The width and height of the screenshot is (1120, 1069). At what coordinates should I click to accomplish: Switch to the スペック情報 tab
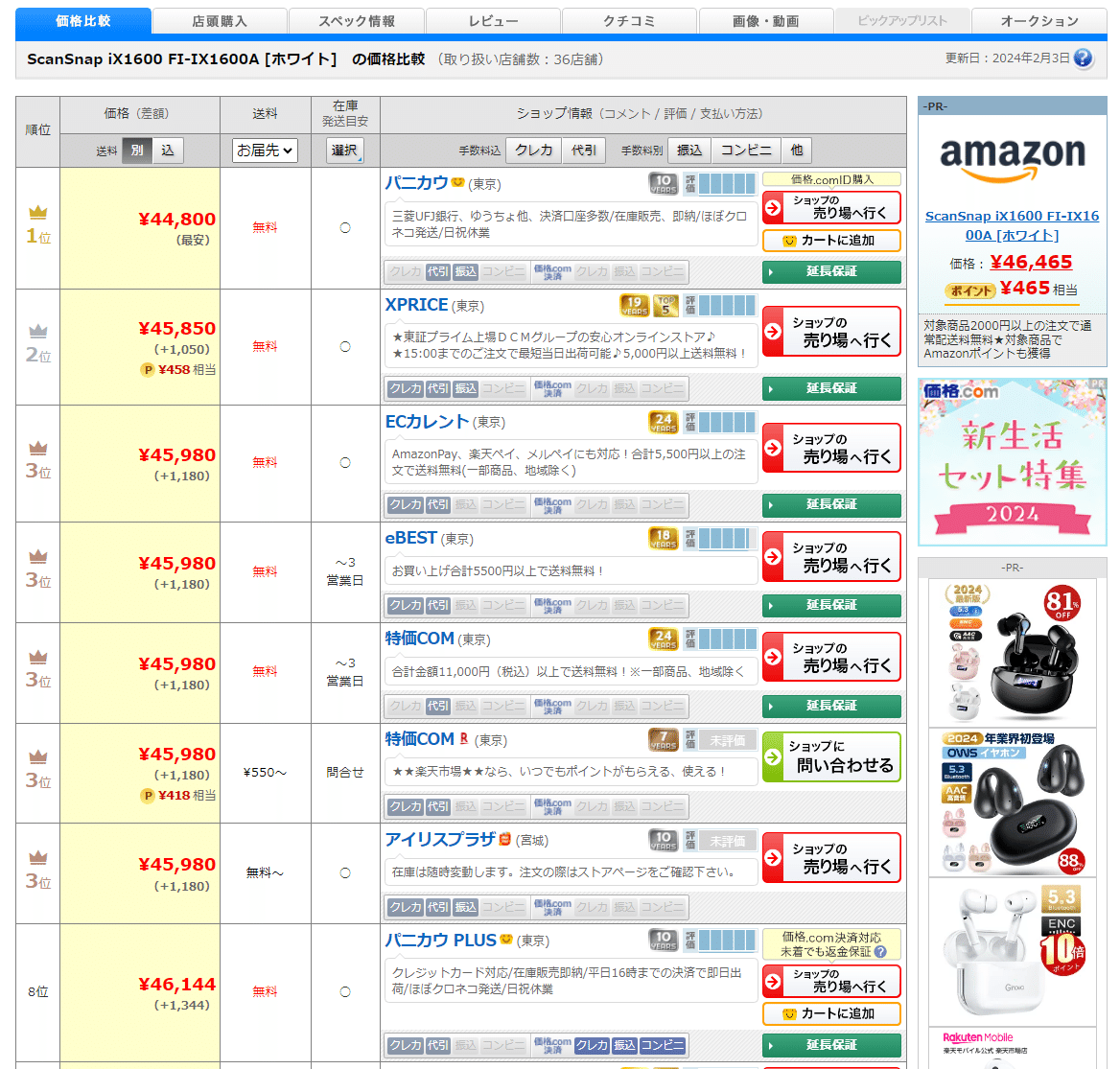coord(357,21)
